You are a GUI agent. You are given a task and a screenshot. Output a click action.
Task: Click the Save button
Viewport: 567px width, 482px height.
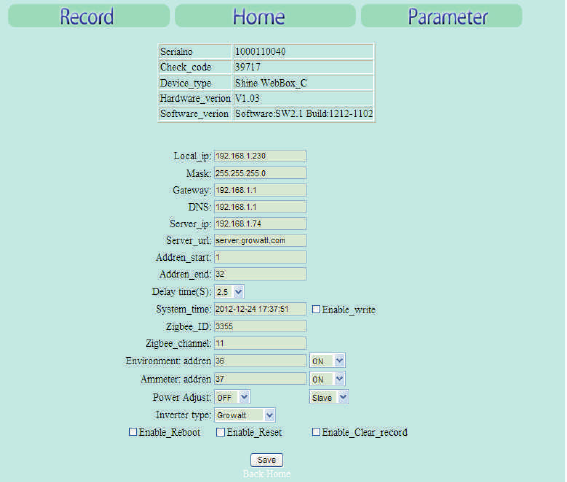pyautogui.click(x=267, y=460)
